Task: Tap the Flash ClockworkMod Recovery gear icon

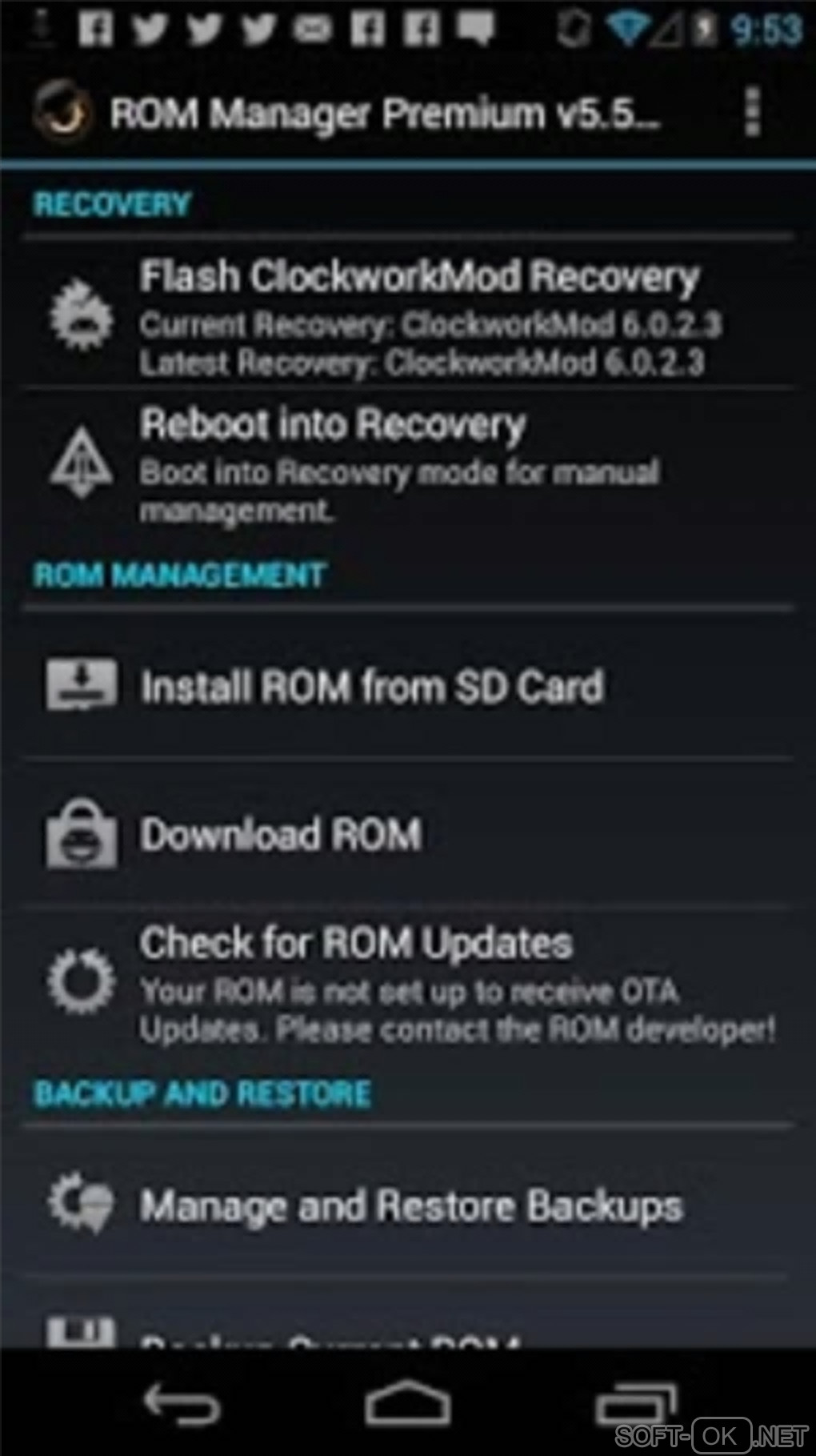Action: coord(81,314)
